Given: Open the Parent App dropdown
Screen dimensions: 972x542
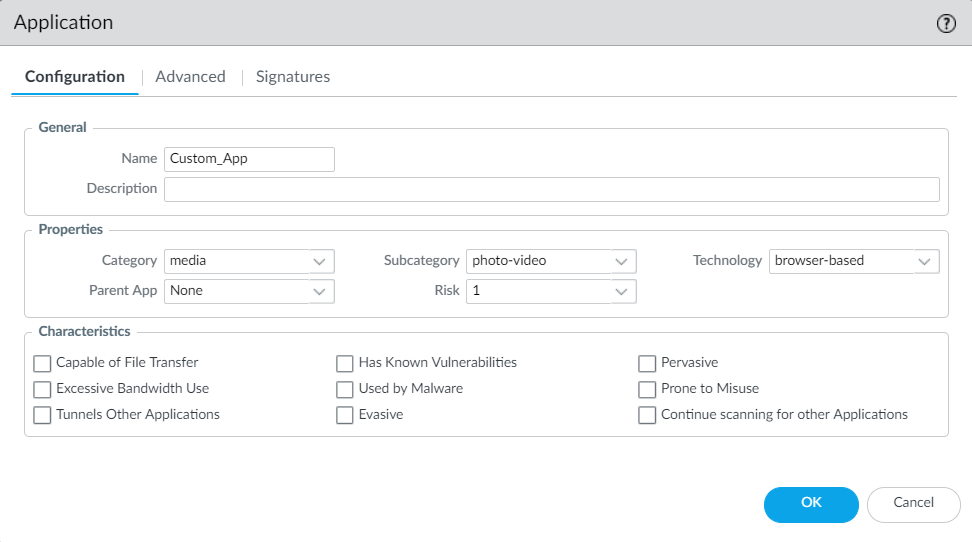Looking at the screenshot, I should (249, 291).
